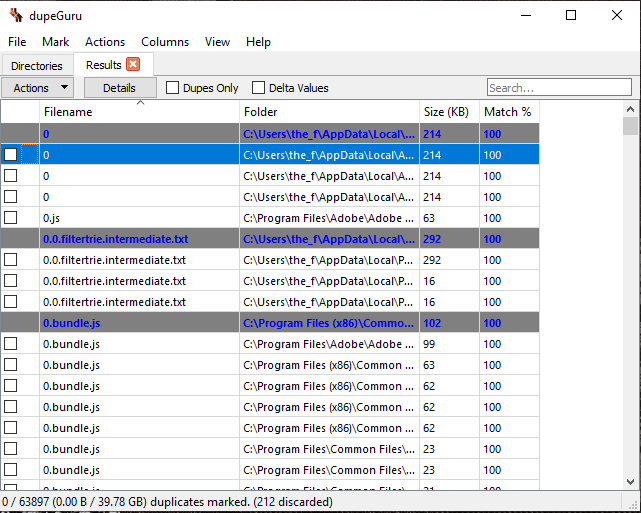The image size is (641, 513).
Task: Switch to the Directories tab
Action: (x=37, y=65)
